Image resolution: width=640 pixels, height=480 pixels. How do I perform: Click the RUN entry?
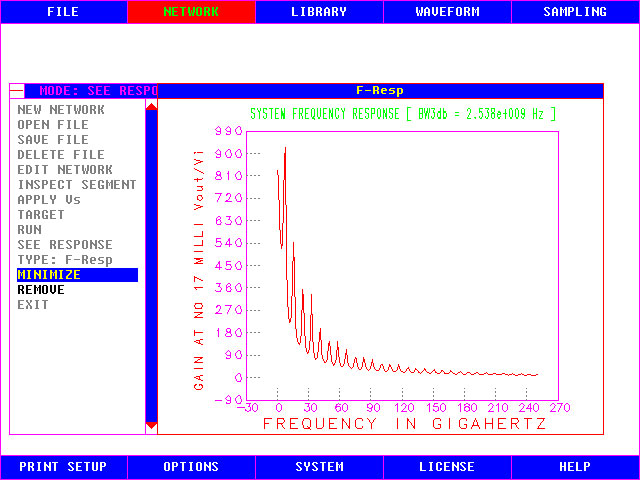click(x=29, y=230)
